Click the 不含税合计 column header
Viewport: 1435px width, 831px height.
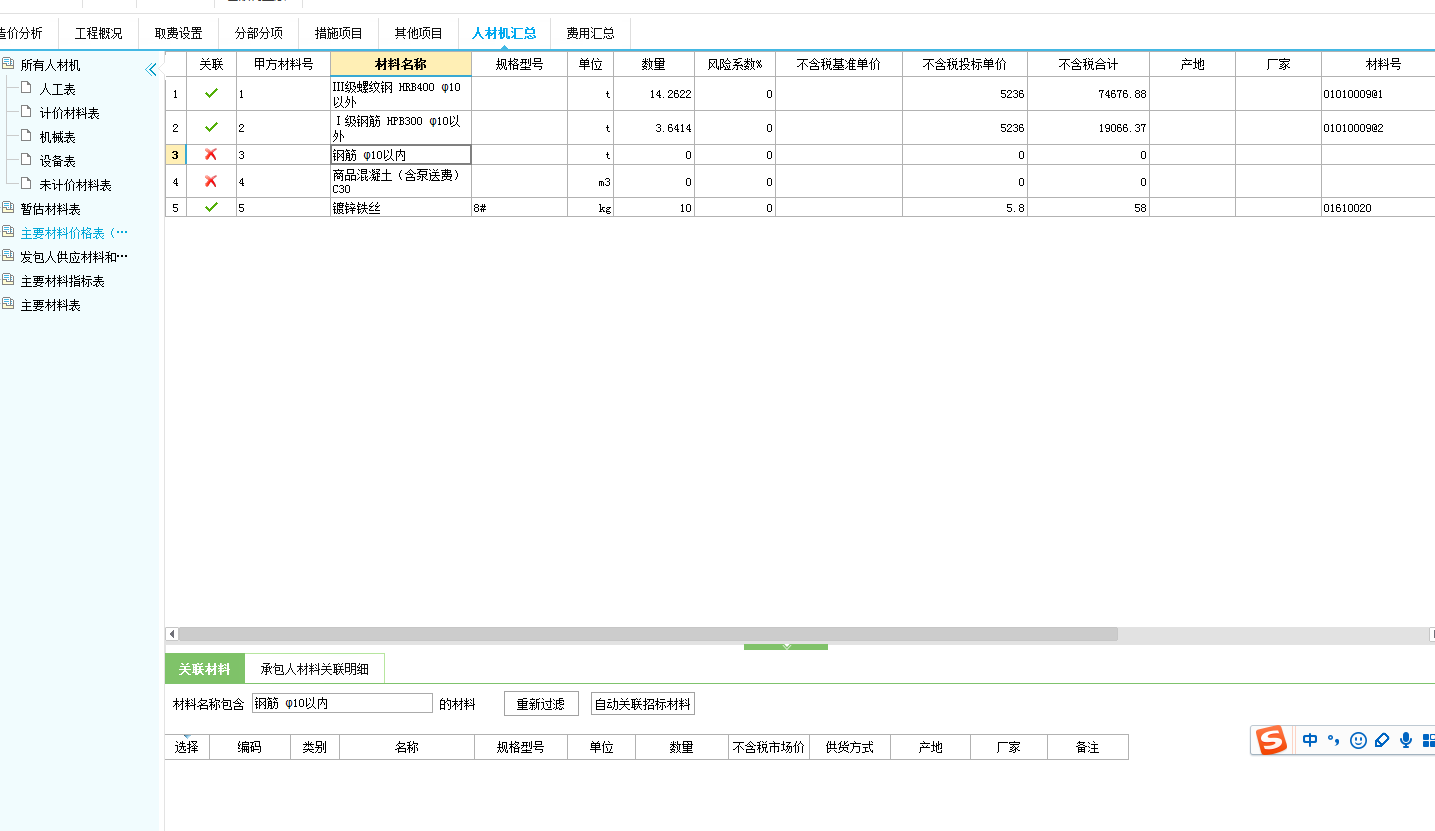[1088, 64]
